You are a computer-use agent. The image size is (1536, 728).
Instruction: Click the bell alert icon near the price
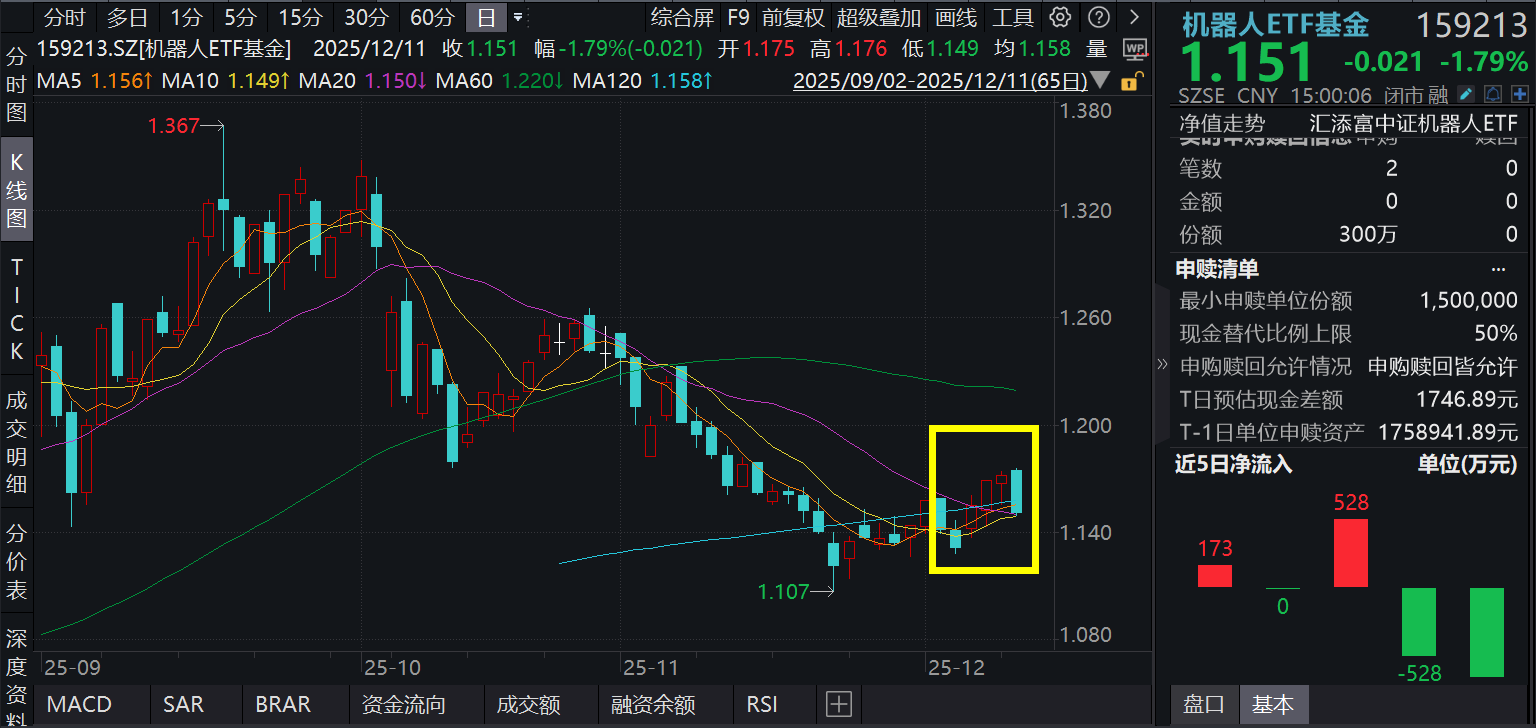[x=1493, y=95]
